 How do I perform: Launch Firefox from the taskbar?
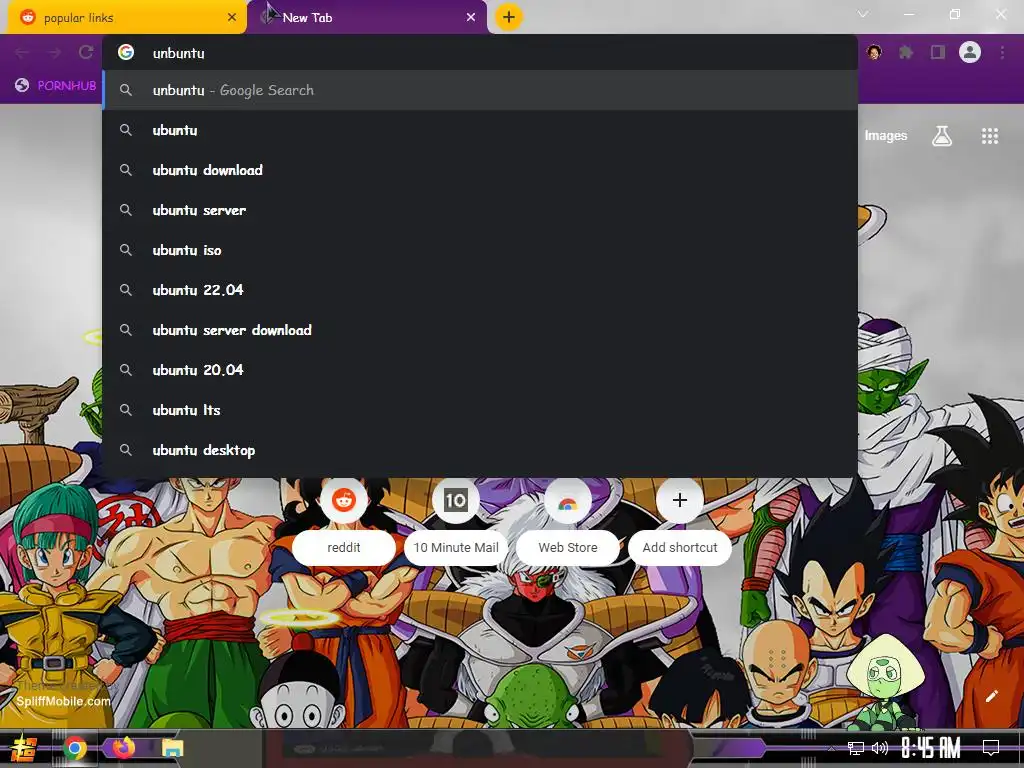[x=123, y=747]
